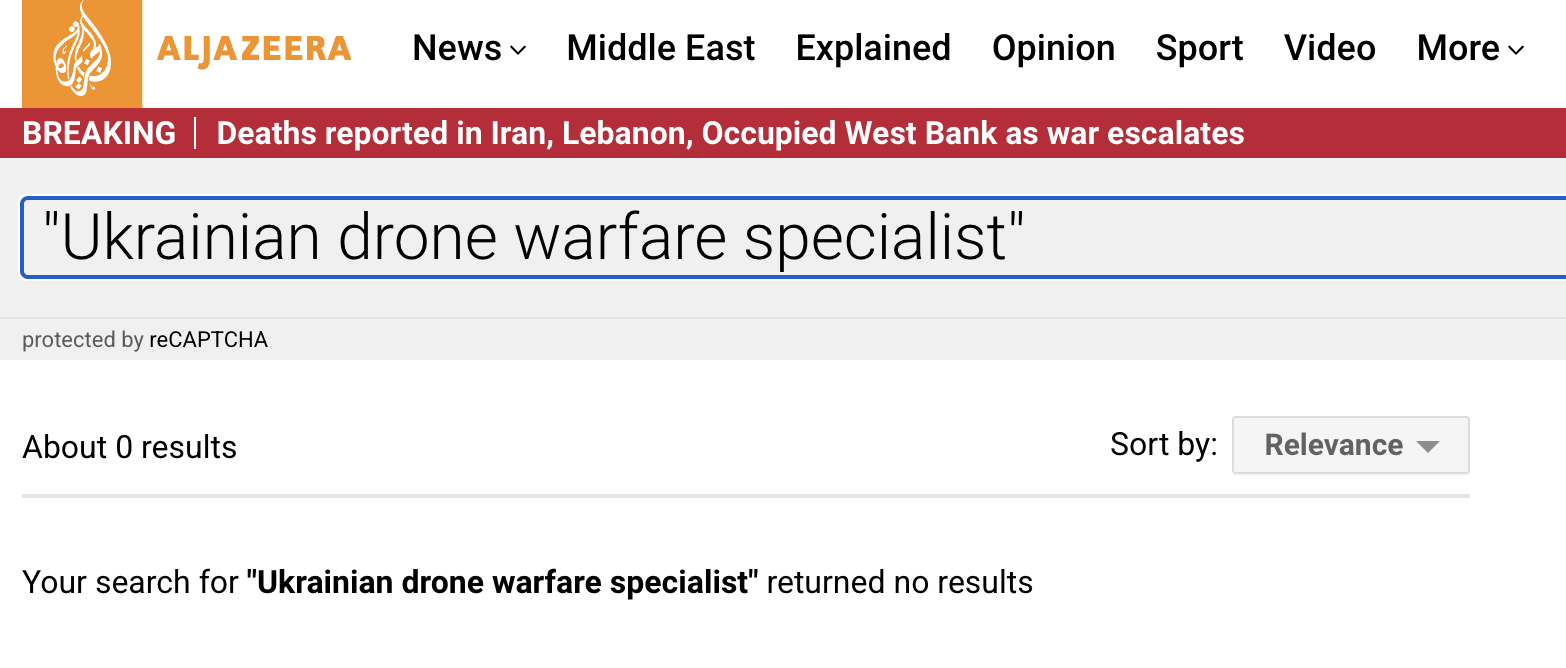
Task: Click the More menu label
Action: tap(1458, 48)
